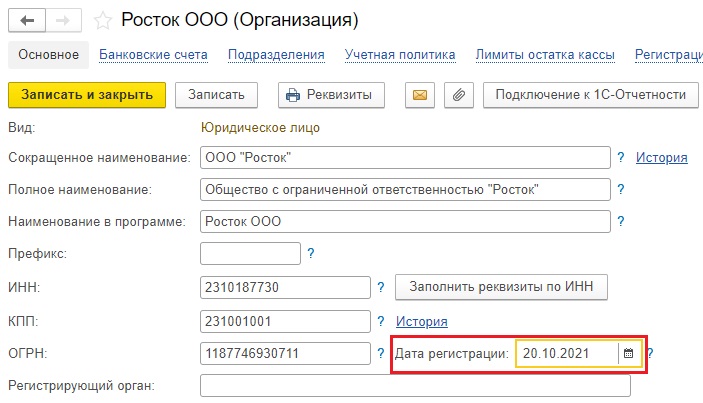The width and height of the screenshot is (703, 403).
Task: Open calendar picker for Дата регистрации
Action: 629,353
